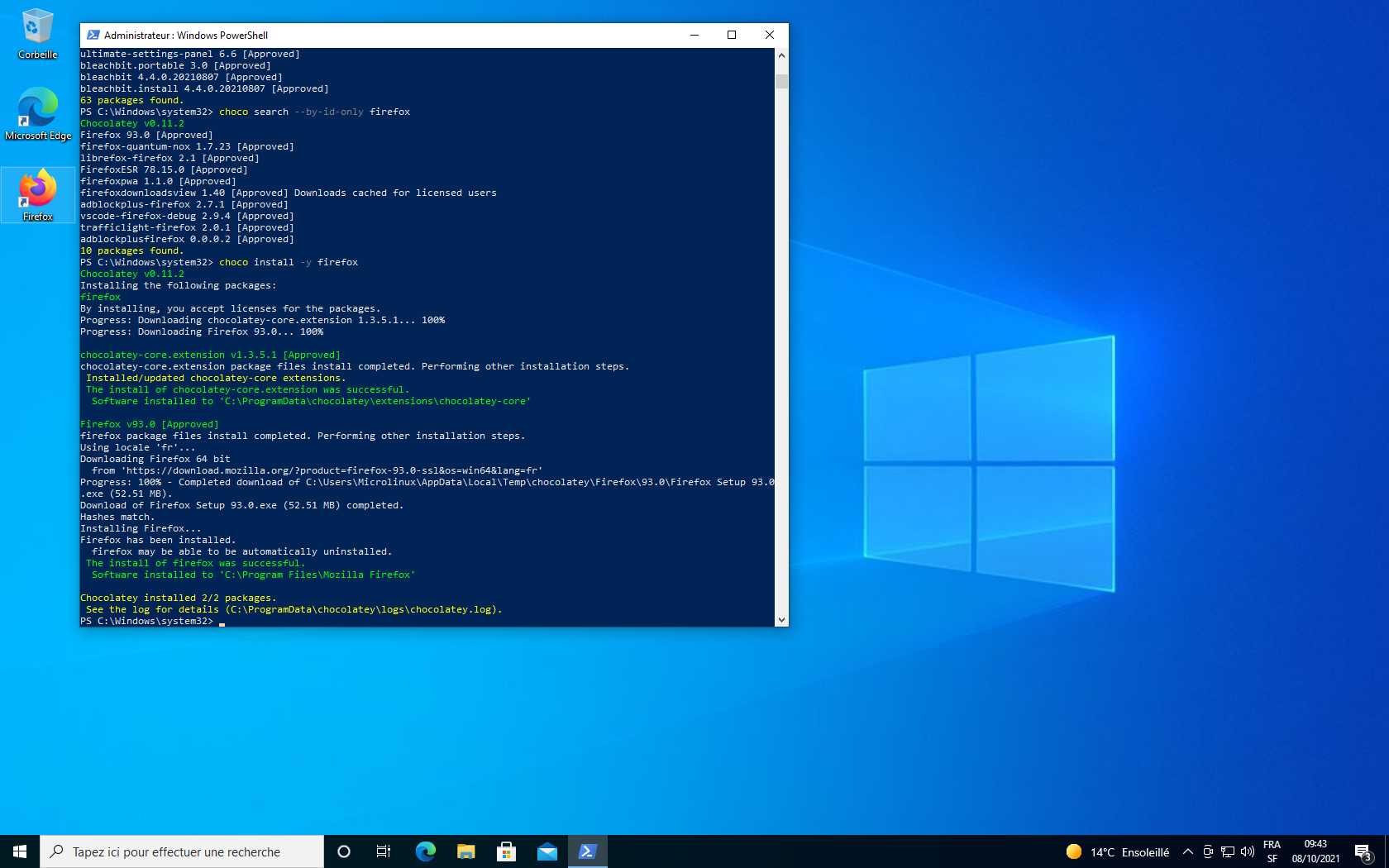Click the 'Downloading Firefox 64 bit' line
The height and width of the screenshot is (868, 1389).
(x=155, y=459)
